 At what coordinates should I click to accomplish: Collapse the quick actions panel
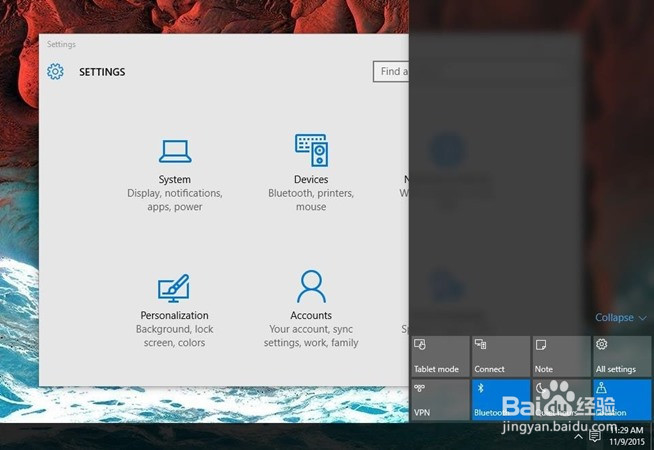tap(621, 318)
